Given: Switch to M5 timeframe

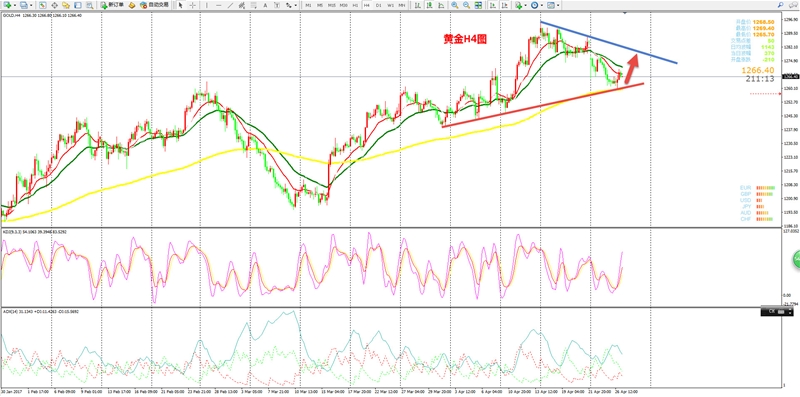Looking at the screenshot, I should pyautogui.click(x=320, y=5).
